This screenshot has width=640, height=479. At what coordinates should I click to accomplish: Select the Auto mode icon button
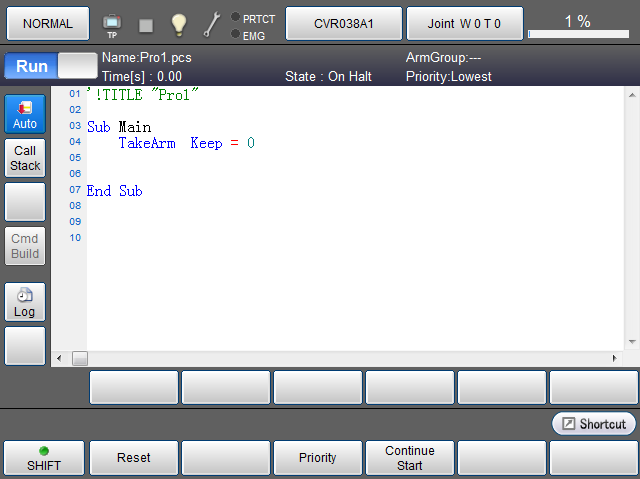pyautogui.click(x=25, y=115)
